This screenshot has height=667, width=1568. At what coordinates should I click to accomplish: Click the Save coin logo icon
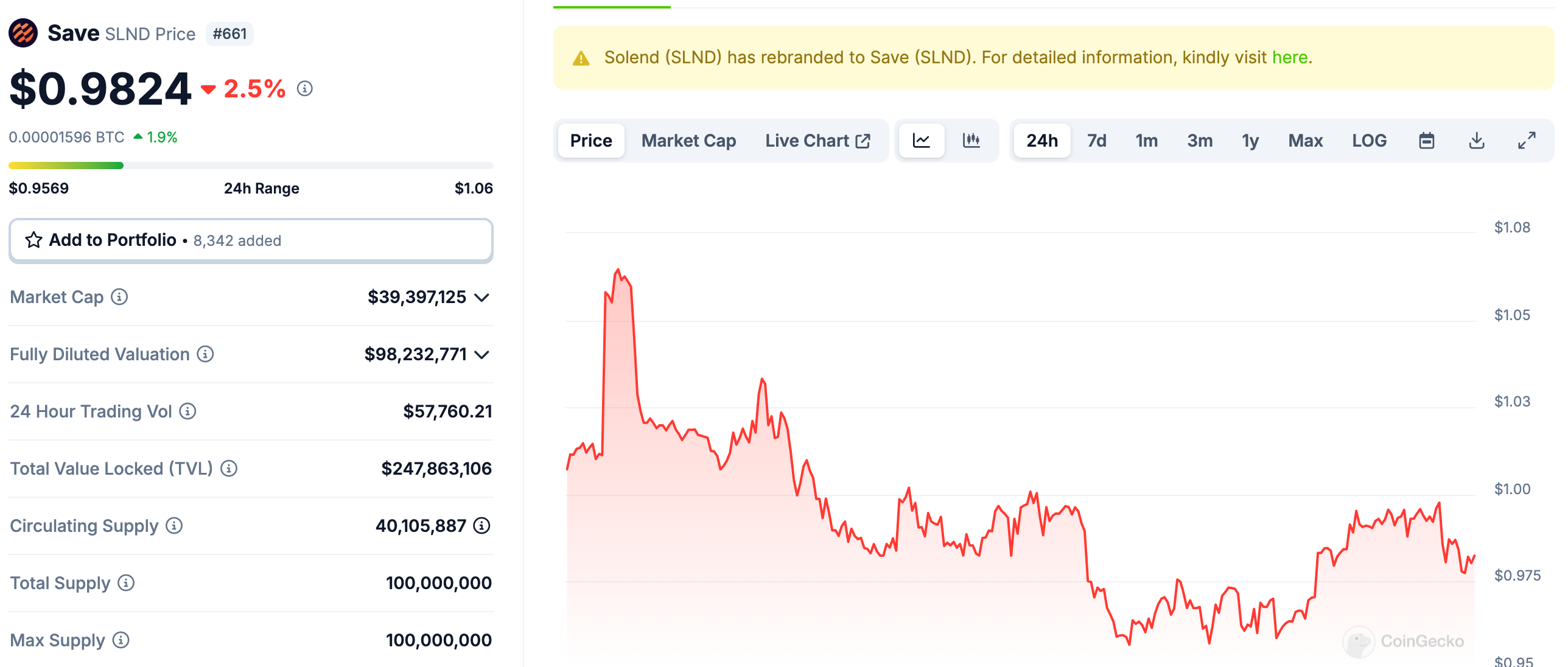point(23,33)
